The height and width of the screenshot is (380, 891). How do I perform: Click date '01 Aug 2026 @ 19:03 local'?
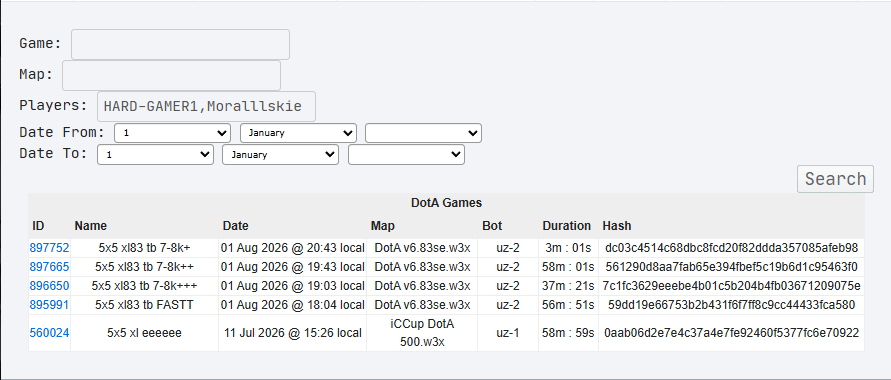pyautogui.click(x=293, y=286)
